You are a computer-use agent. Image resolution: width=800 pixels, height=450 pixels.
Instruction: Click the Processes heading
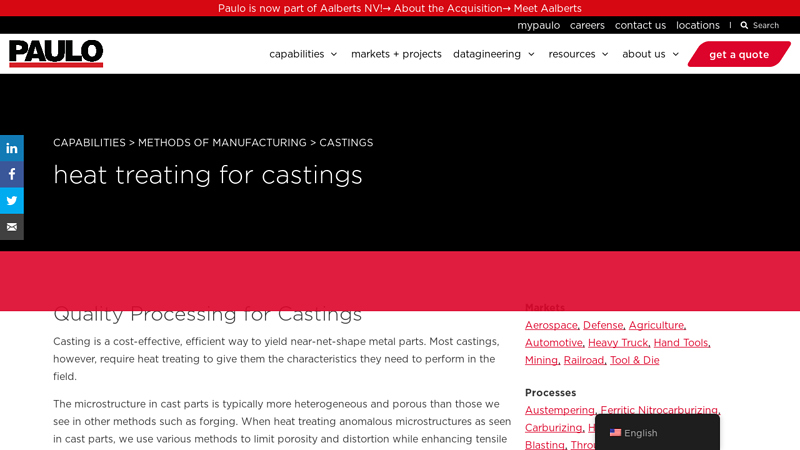pyautogui.click(x=551, y=393)
